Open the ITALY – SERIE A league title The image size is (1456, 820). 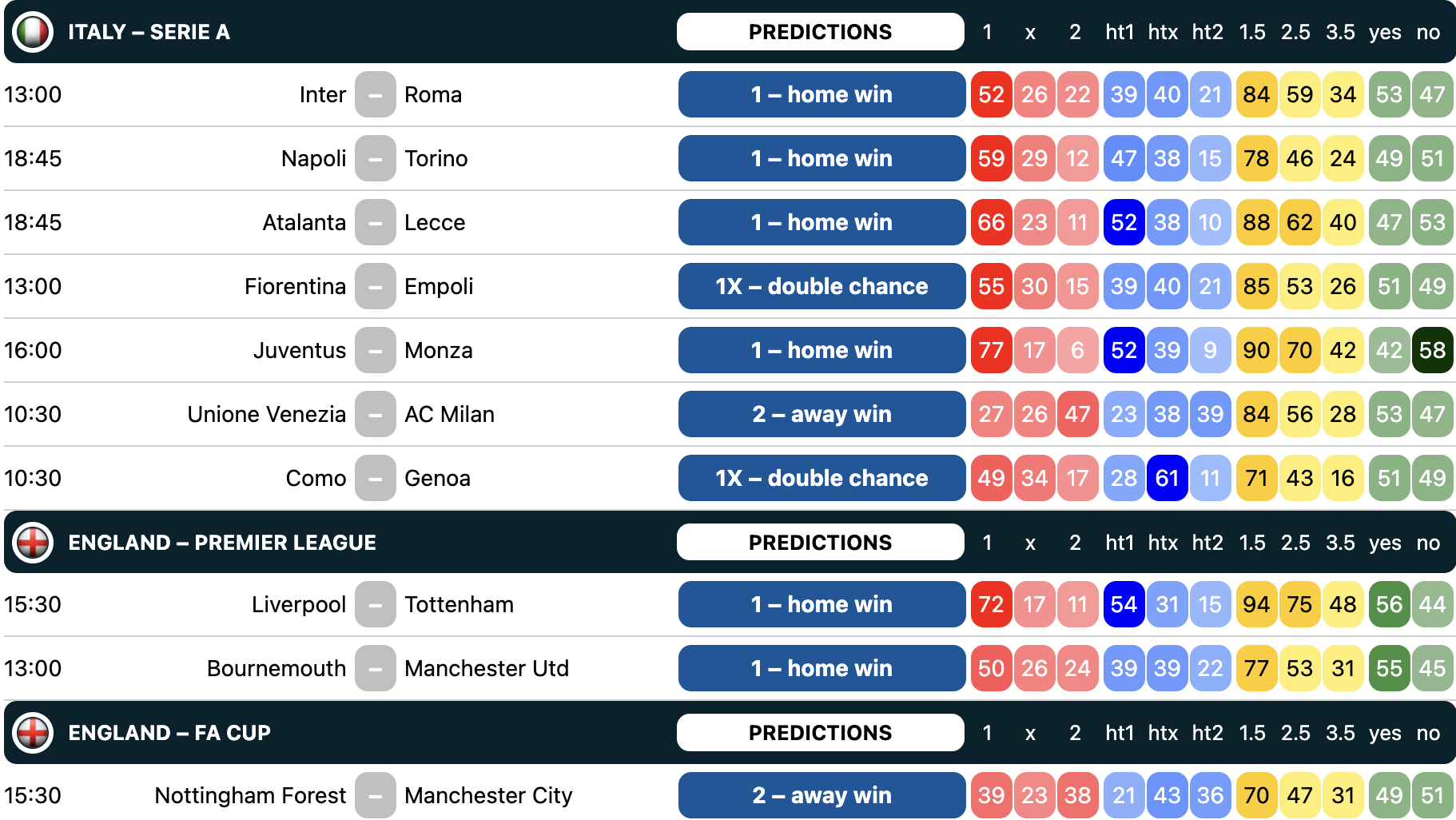[149, 32]
